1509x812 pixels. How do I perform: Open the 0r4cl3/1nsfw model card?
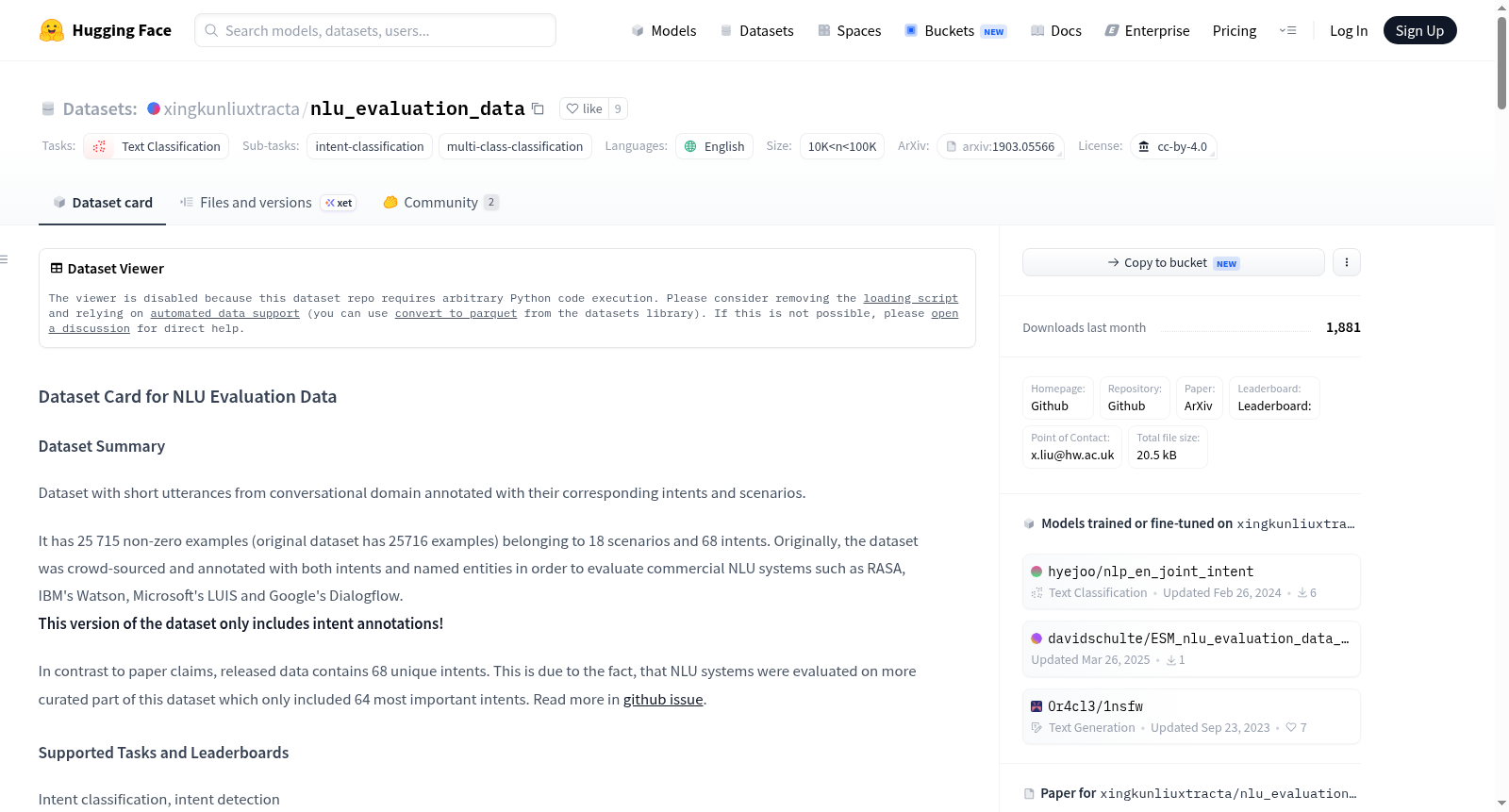point(1191,716)
